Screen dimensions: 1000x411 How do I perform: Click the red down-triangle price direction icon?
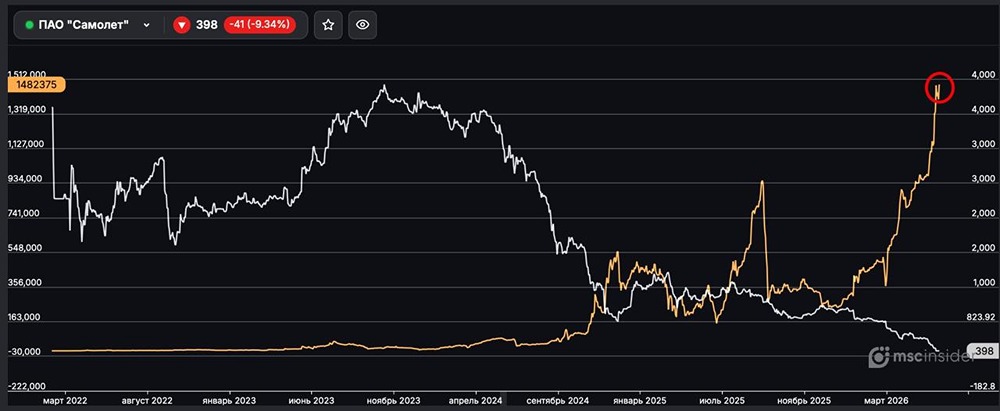pyautogui.click(x=182, y=25)
